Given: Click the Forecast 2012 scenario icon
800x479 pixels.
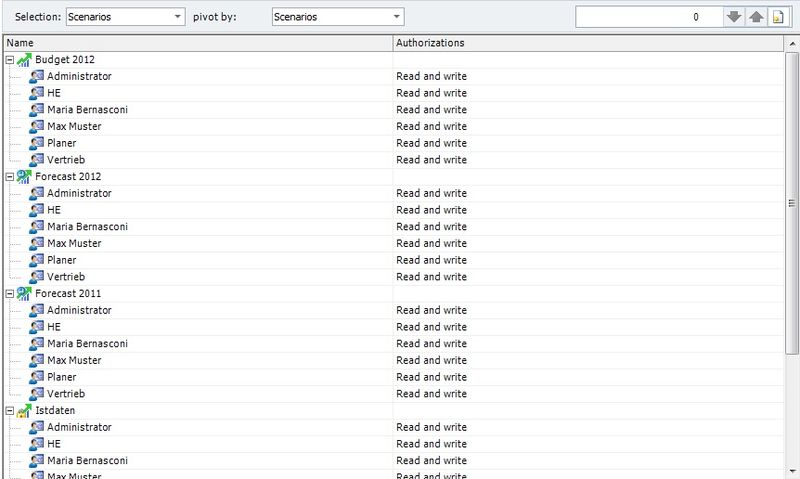Looking at the screenshot, I should click(23, 177).
